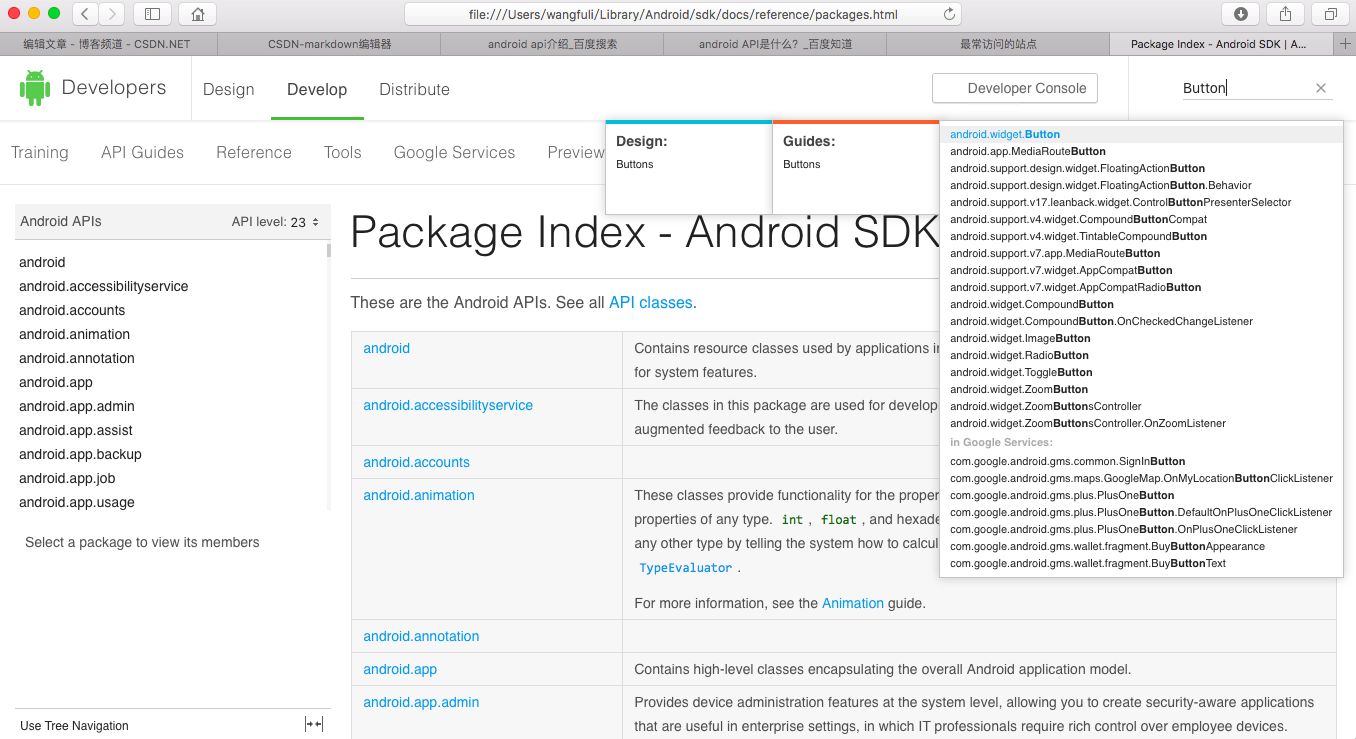Open Google Services in sub navigation

pos(454,152)
